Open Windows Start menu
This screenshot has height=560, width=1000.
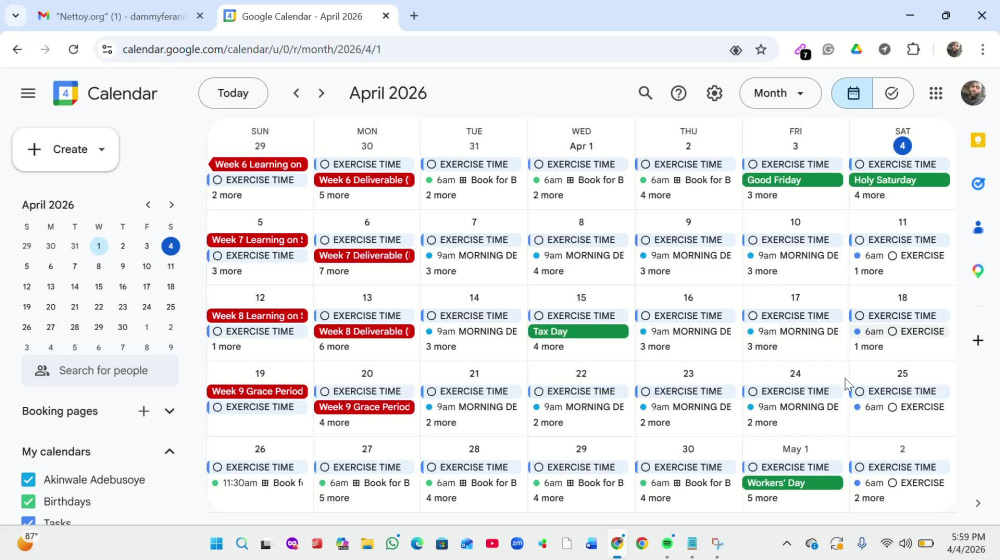point(216,543)
